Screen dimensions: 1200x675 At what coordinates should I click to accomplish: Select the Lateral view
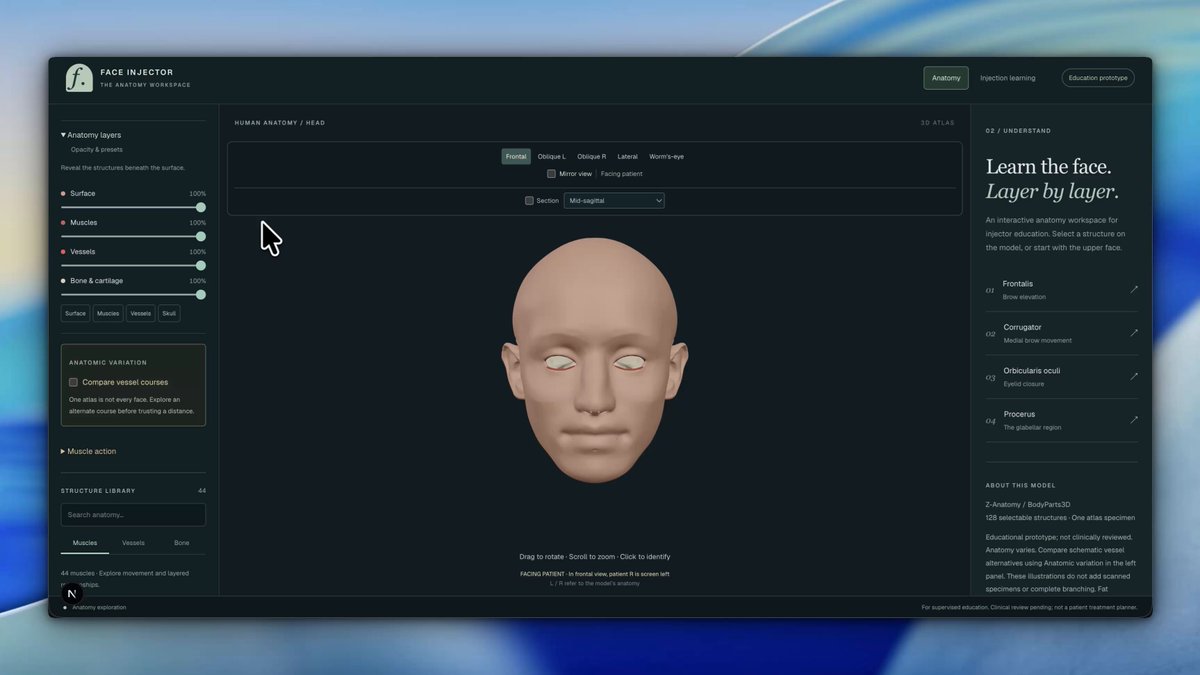(x=627, y=156)
